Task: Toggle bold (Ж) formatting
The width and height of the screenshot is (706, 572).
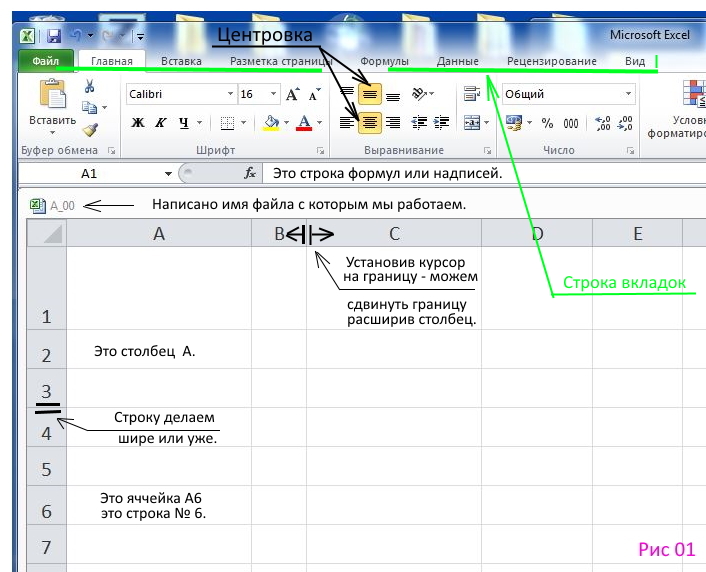Action: click(x=138, y=123)
